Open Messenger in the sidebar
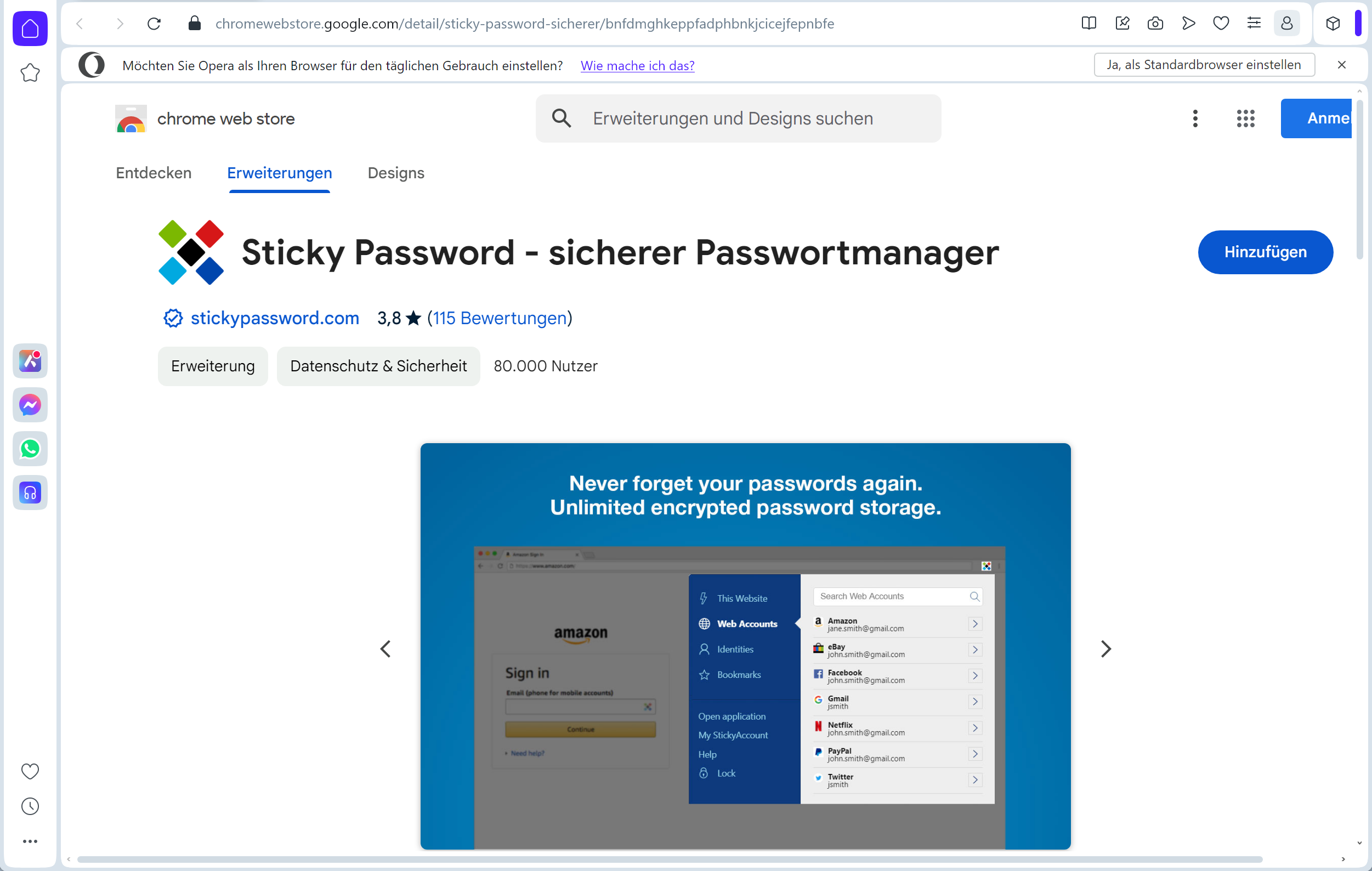Screen dimensions: 1372x871 (x=30, y=405)
